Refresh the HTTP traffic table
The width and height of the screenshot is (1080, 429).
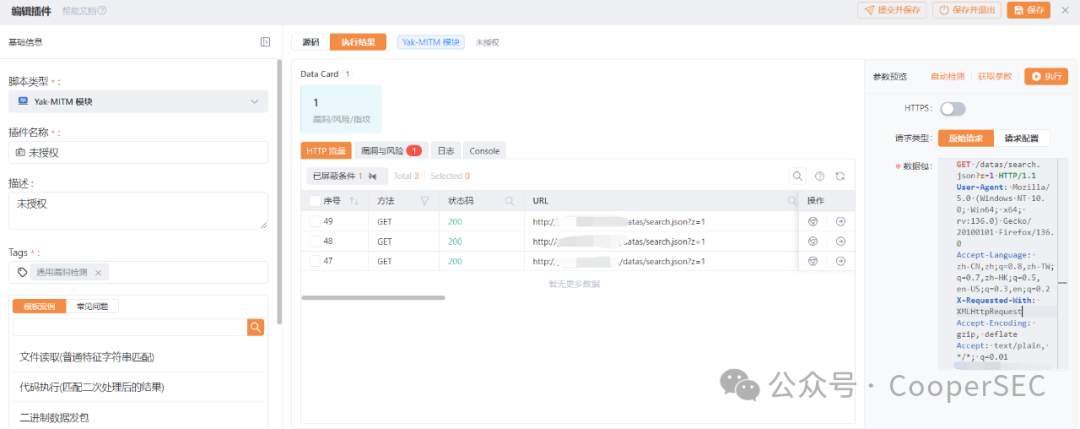click(840, 176)
